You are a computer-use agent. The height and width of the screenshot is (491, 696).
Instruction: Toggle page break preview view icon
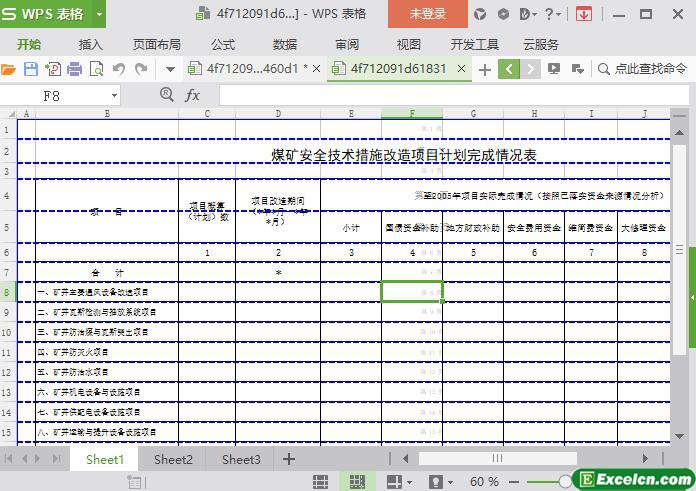pyautogui.click(x=357, y=482)
